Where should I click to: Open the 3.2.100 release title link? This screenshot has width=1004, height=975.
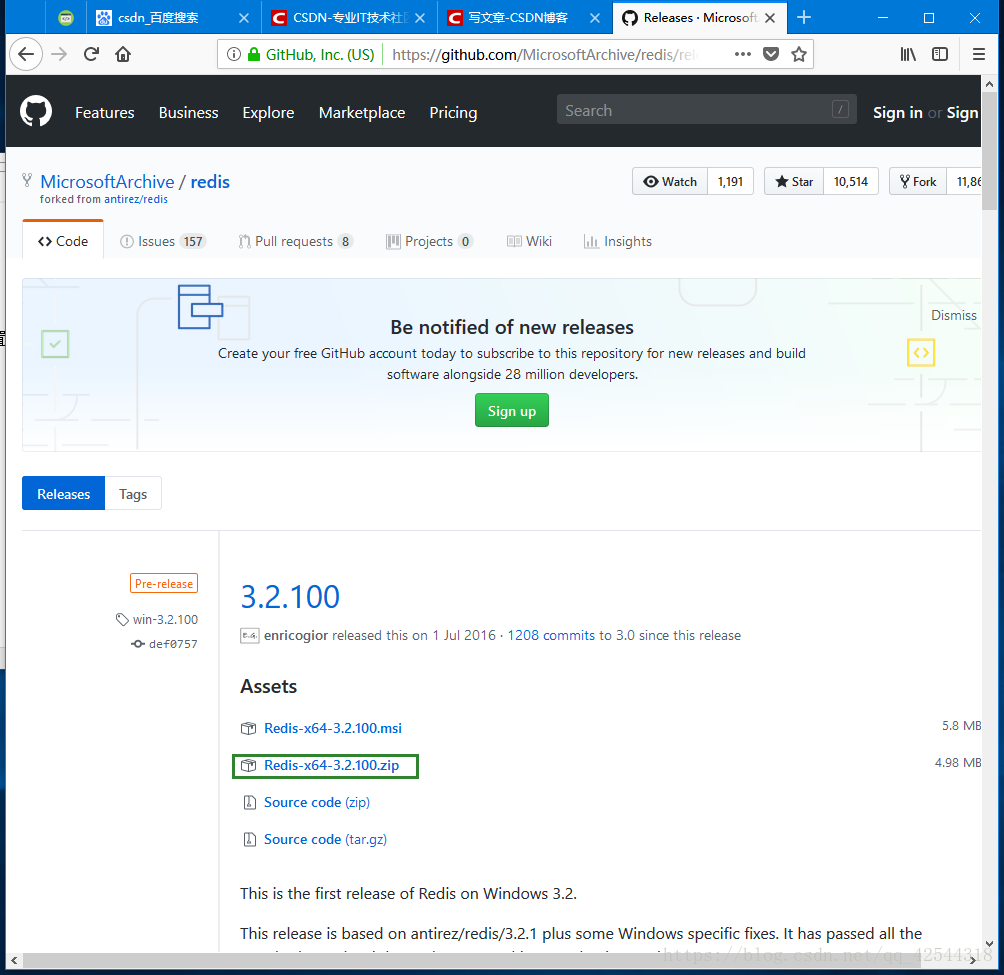tap(290, 597)
